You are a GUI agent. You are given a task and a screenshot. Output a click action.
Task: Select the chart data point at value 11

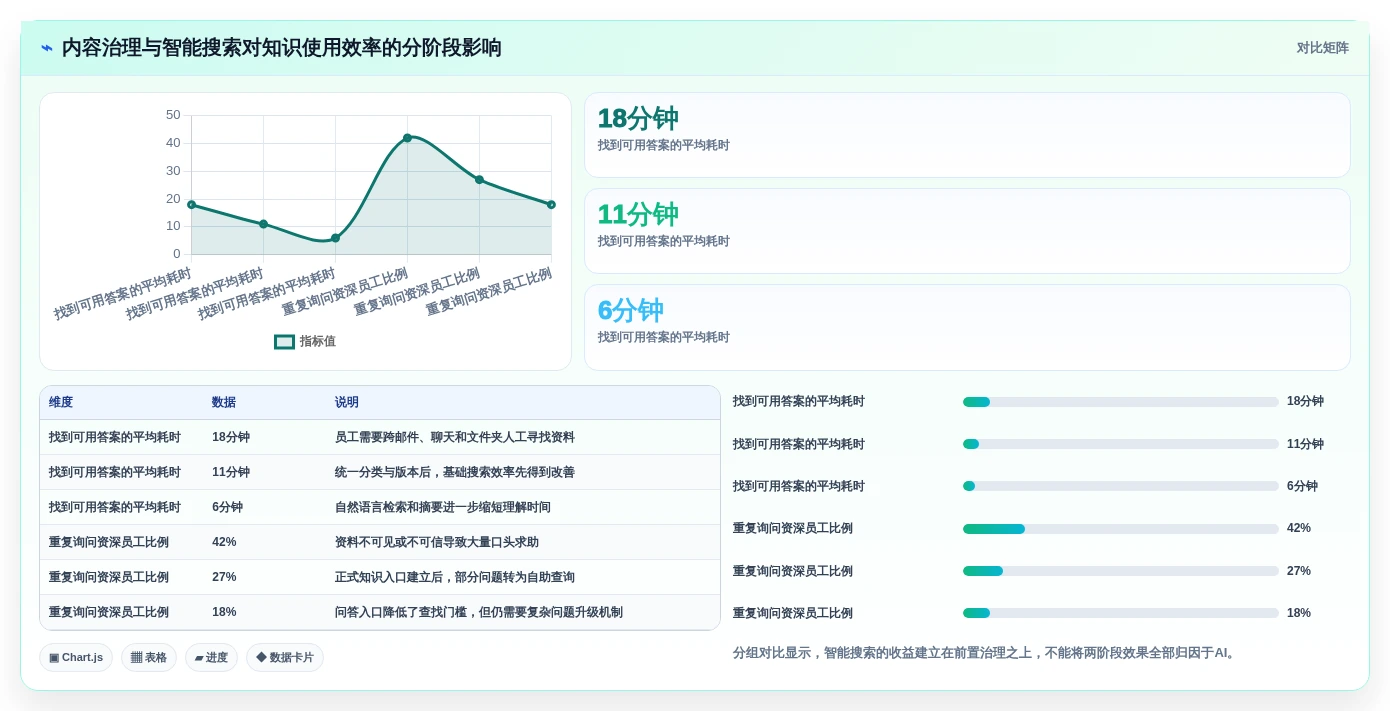(263, 224)
